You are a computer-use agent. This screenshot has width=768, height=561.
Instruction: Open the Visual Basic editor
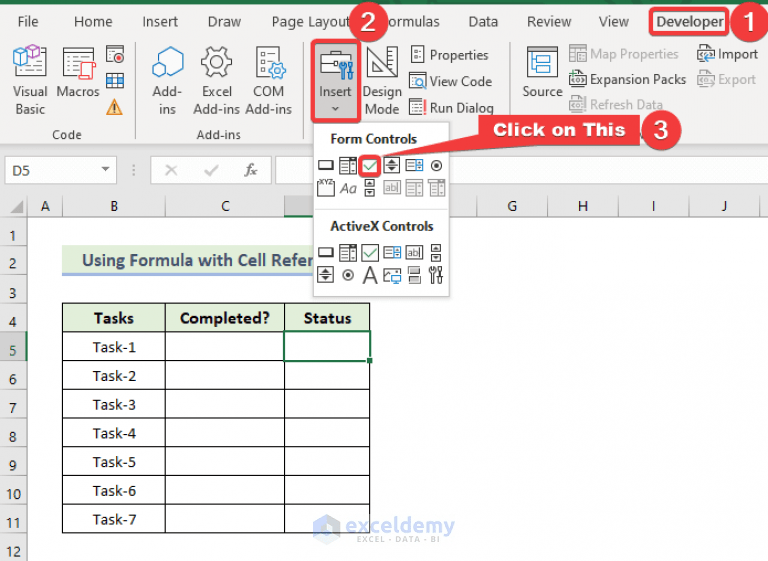[30, 80]
